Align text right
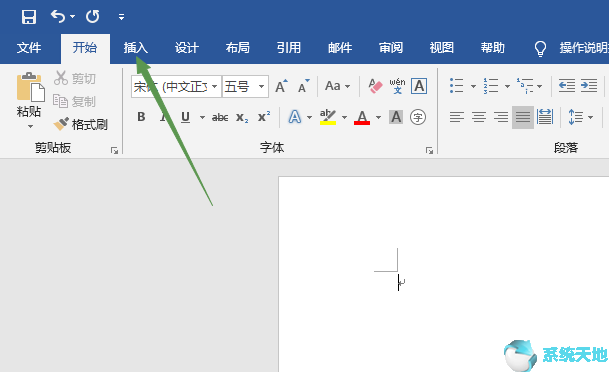 [x=501, y=117]
